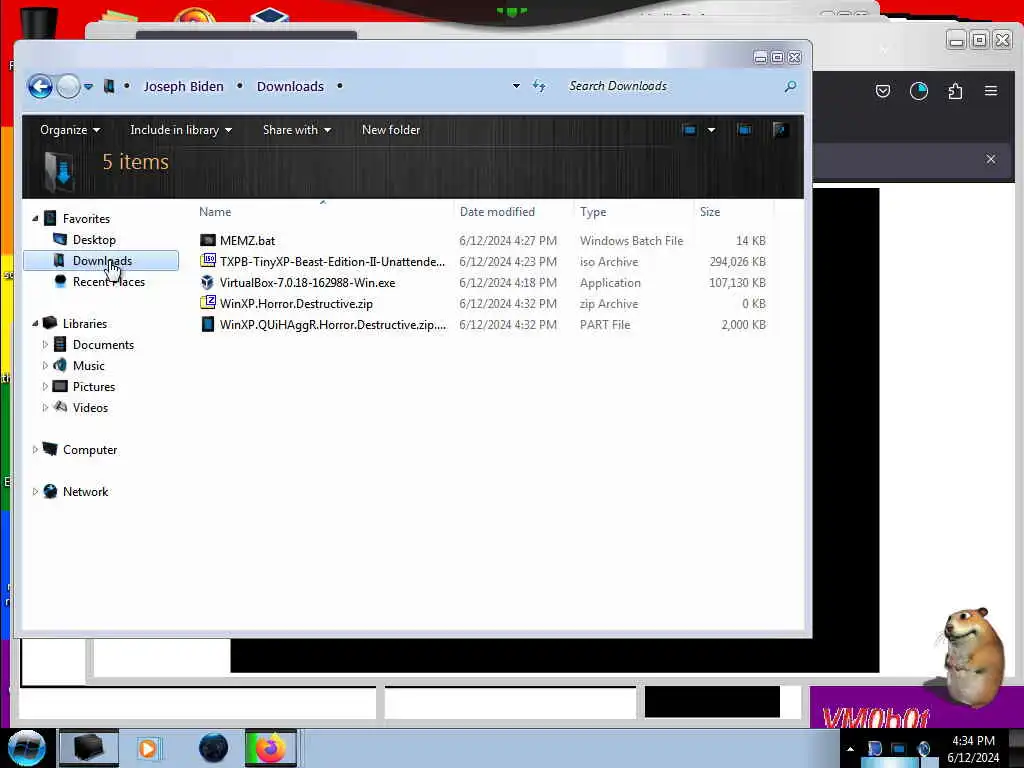Screen dimensions: 1024x768
Task: Click the Explorer taskbar button
Action: 89,748
